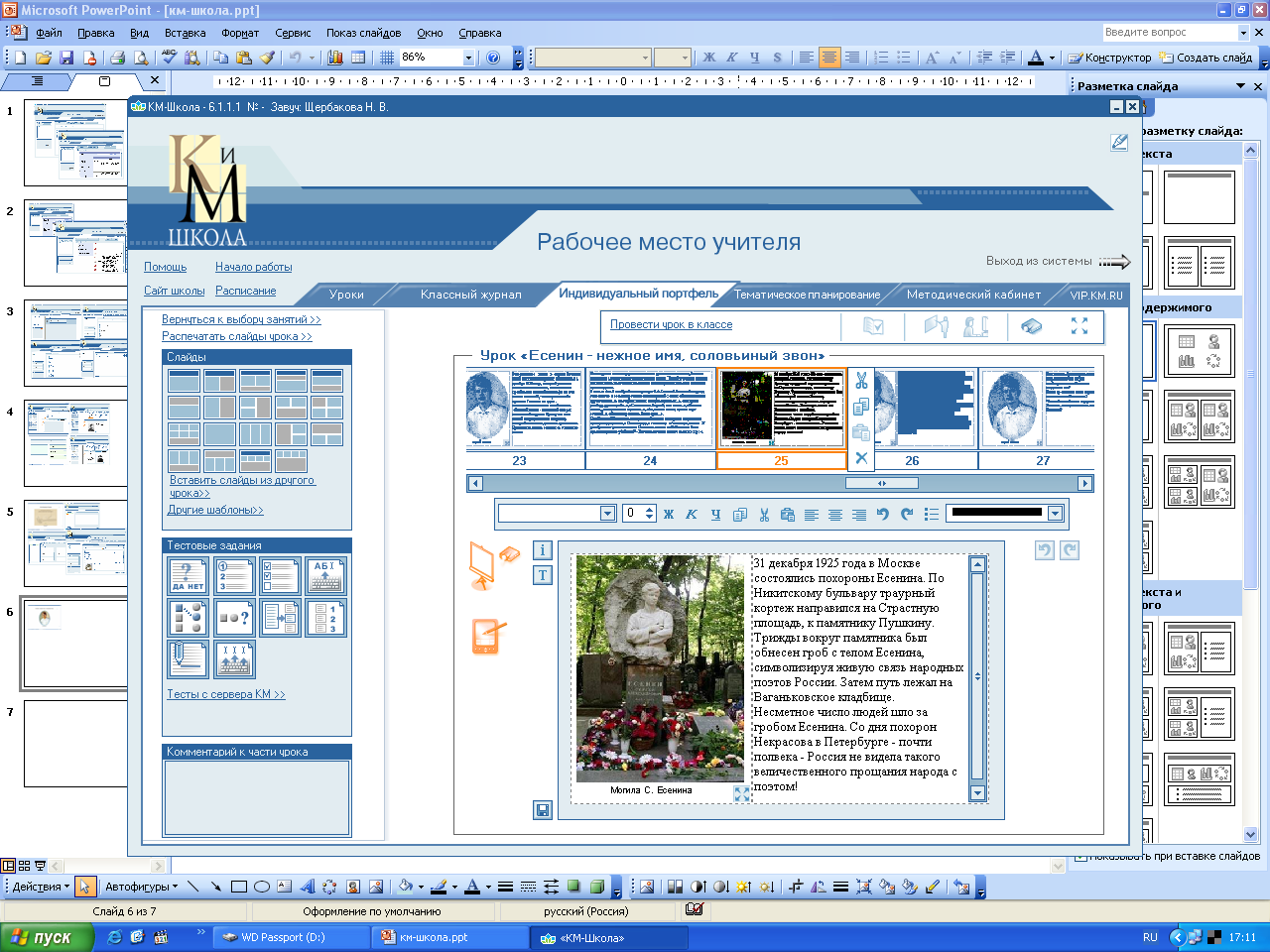Image resolution: width=1270 pixels, height=952 pixels.
Task: Click 'Выход из системы' arrow
Action: [x=1113, y=262]
